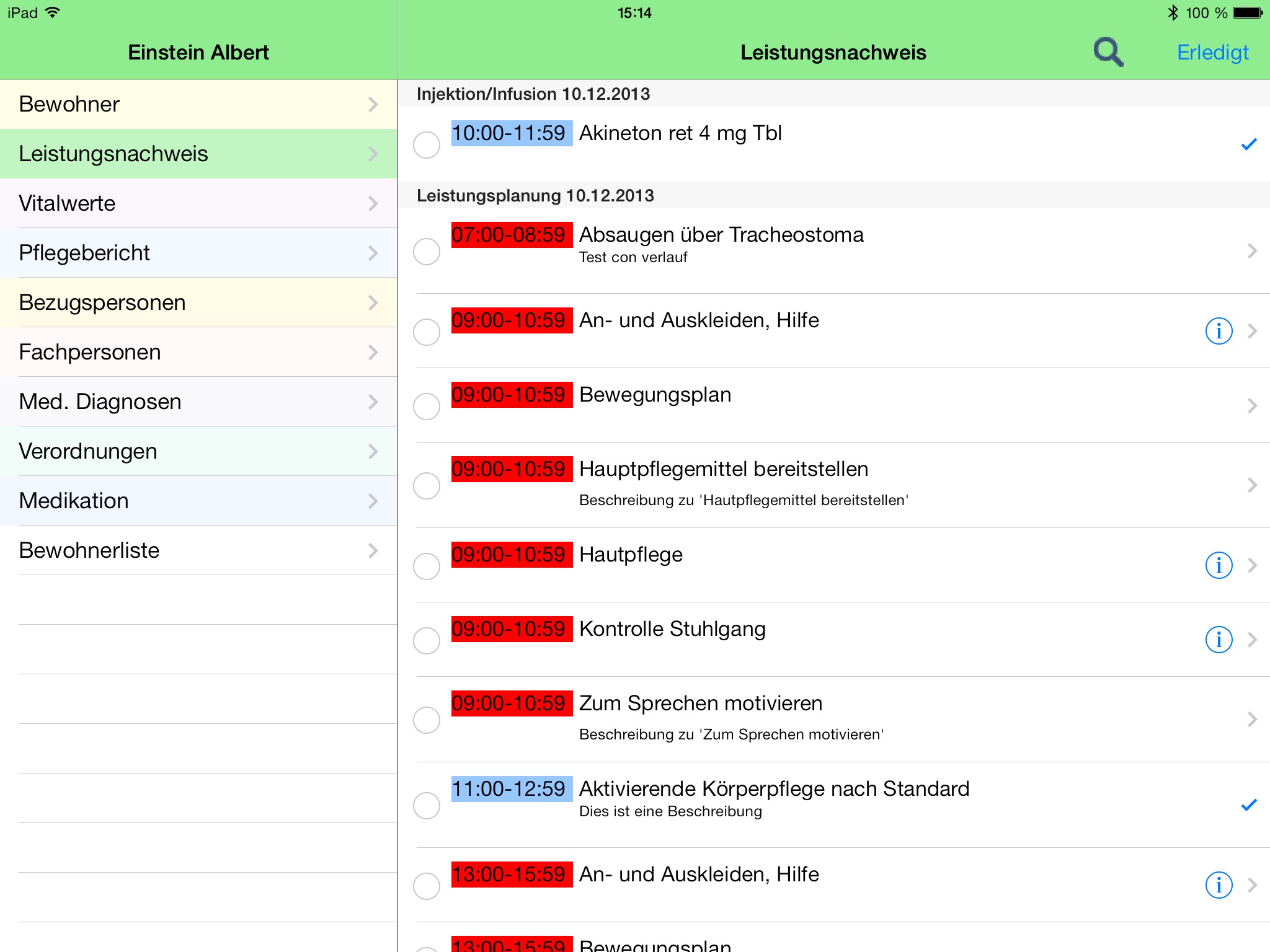Viewport: 1270px width, 952px height.
Task: Expand Hauptpflegemittel bereitstellen chevron
Action: 1252,485
